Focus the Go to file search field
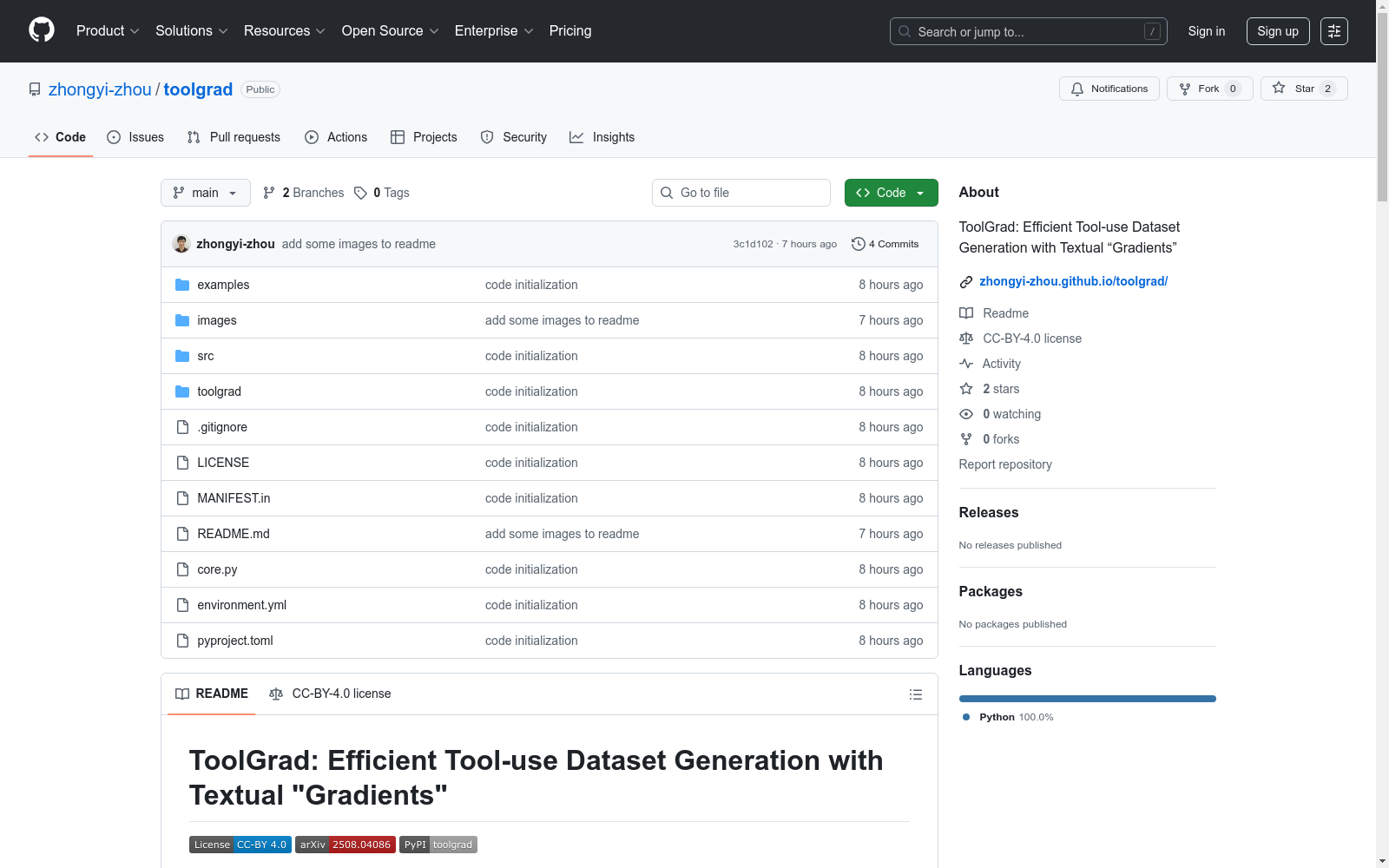The width and height of the screenshot is (1389, 868). (x=741, y=193)
